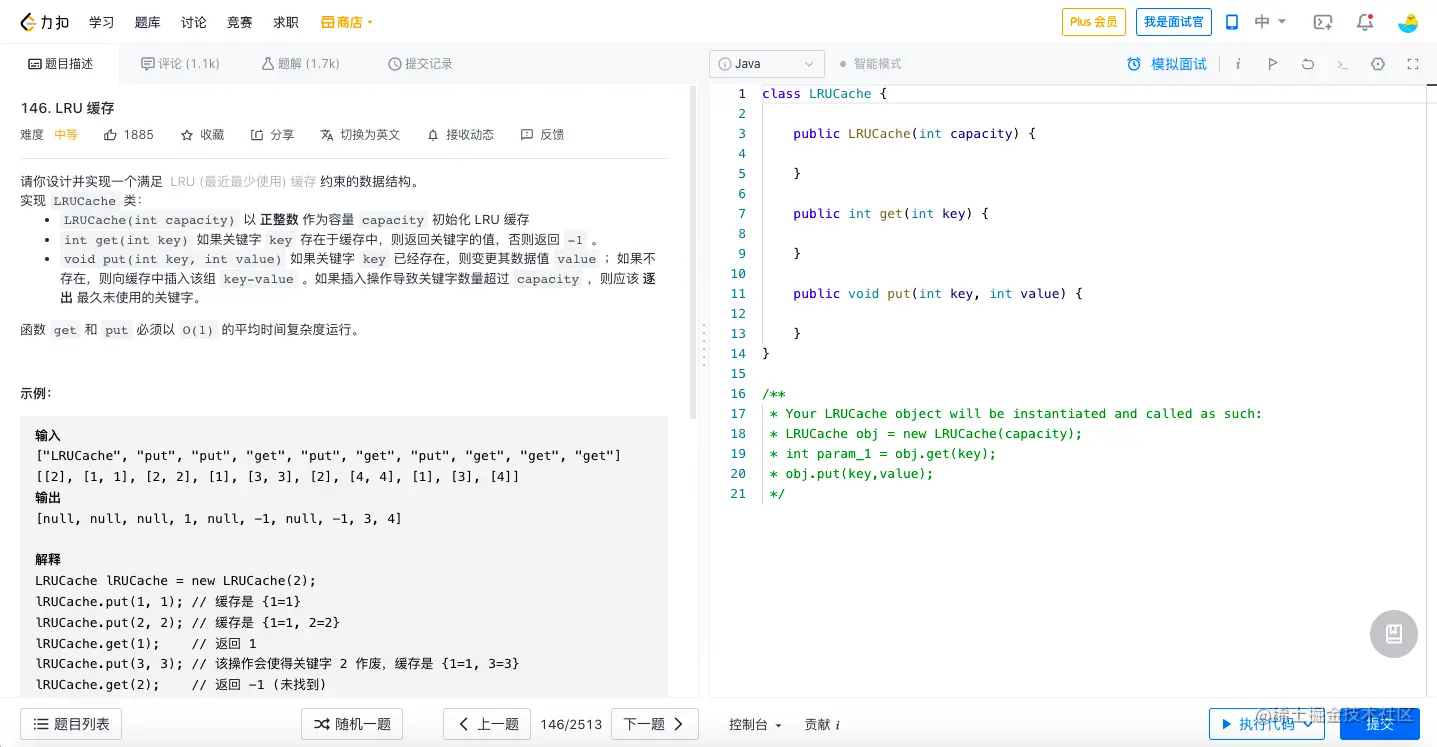
Task: Click the reset code icon
Action: (x=1307, y=64)
